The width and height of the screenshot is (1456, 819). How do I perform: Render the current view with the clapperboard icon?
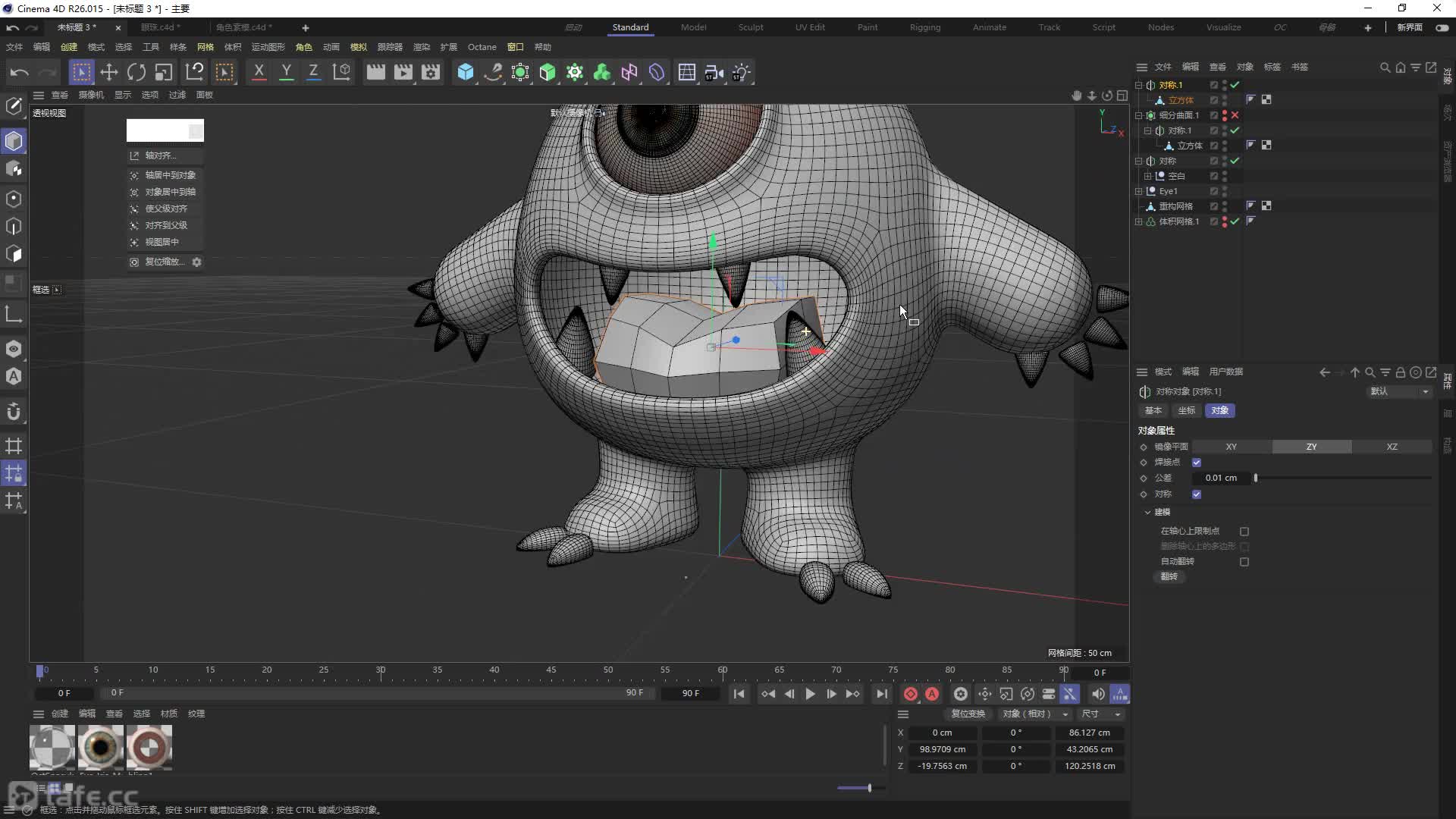375,72
